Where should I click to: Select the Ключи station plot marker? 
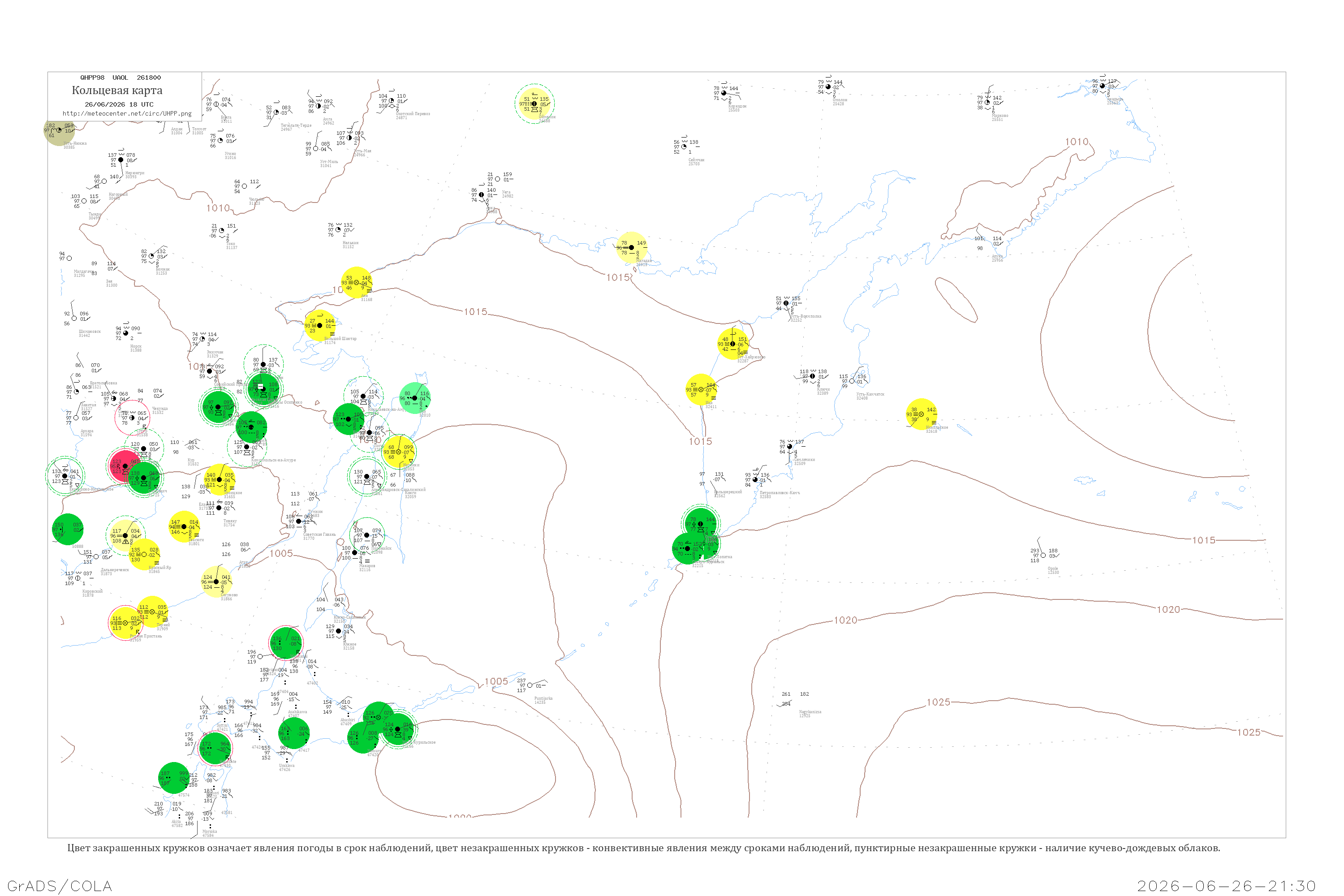tap(813, 376)
